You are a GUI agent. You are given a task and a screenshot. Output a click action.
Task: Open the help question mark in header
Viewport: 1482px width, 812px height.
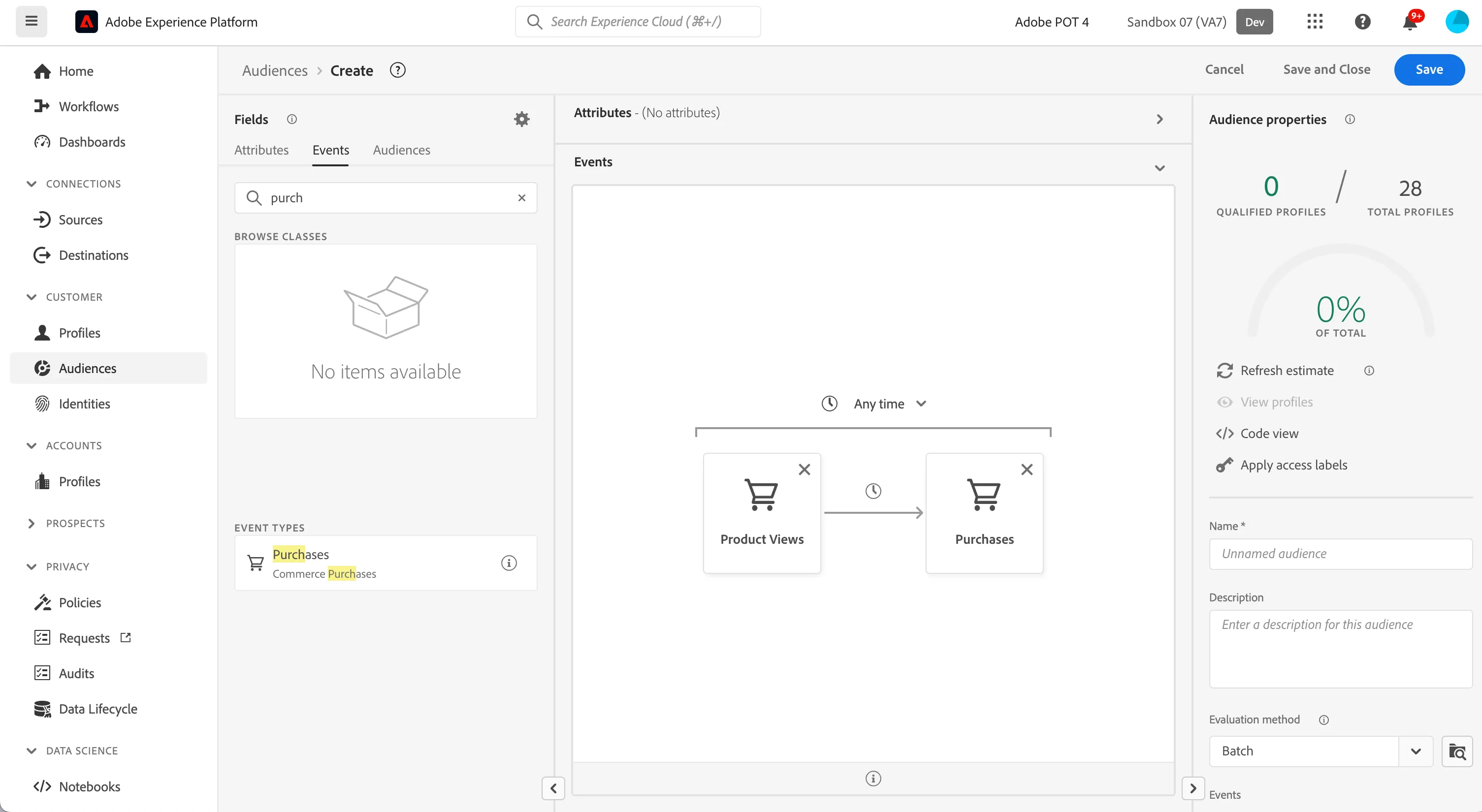pyautogui.click(x=1362, y=22)
